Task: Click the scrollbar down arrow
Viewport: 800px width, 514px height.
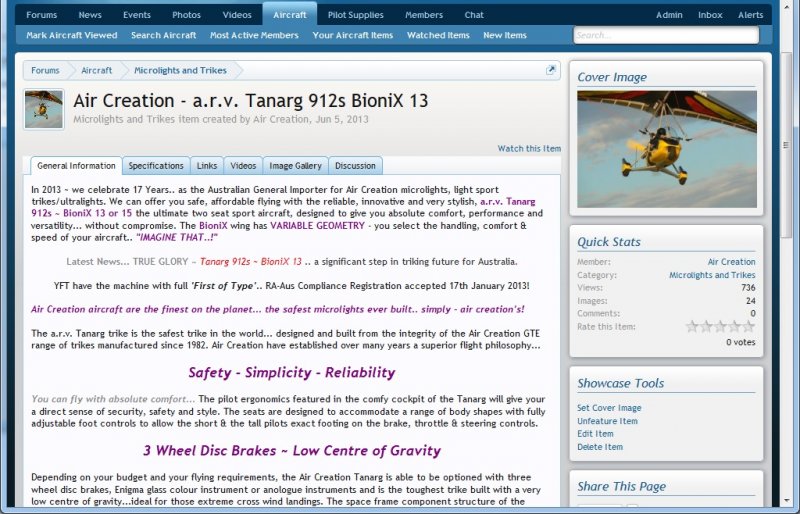Action: click(786, 501)
